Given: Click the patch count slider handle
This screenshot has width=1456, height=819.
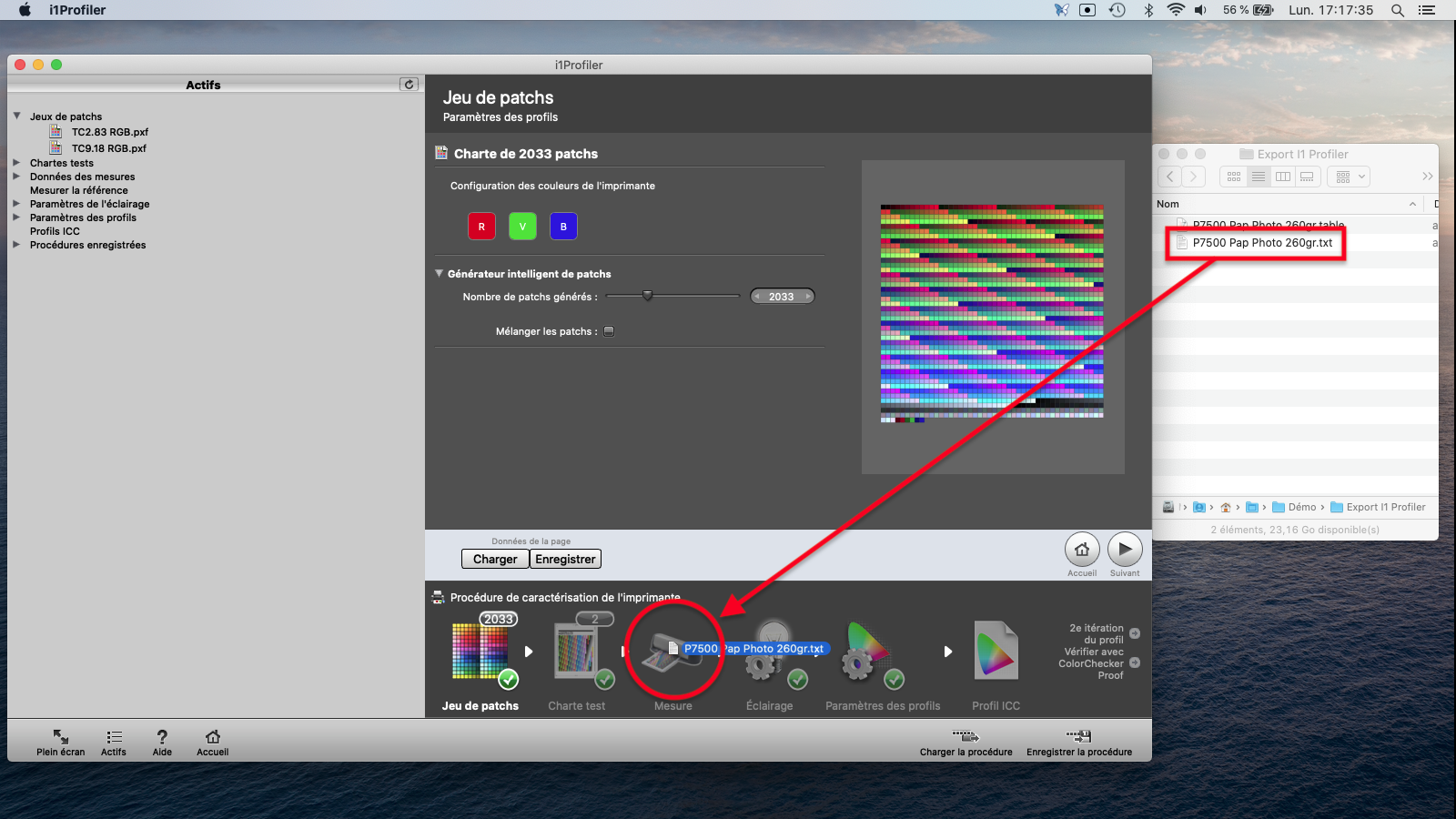Looking at the screenshot, I should (648, 296).
